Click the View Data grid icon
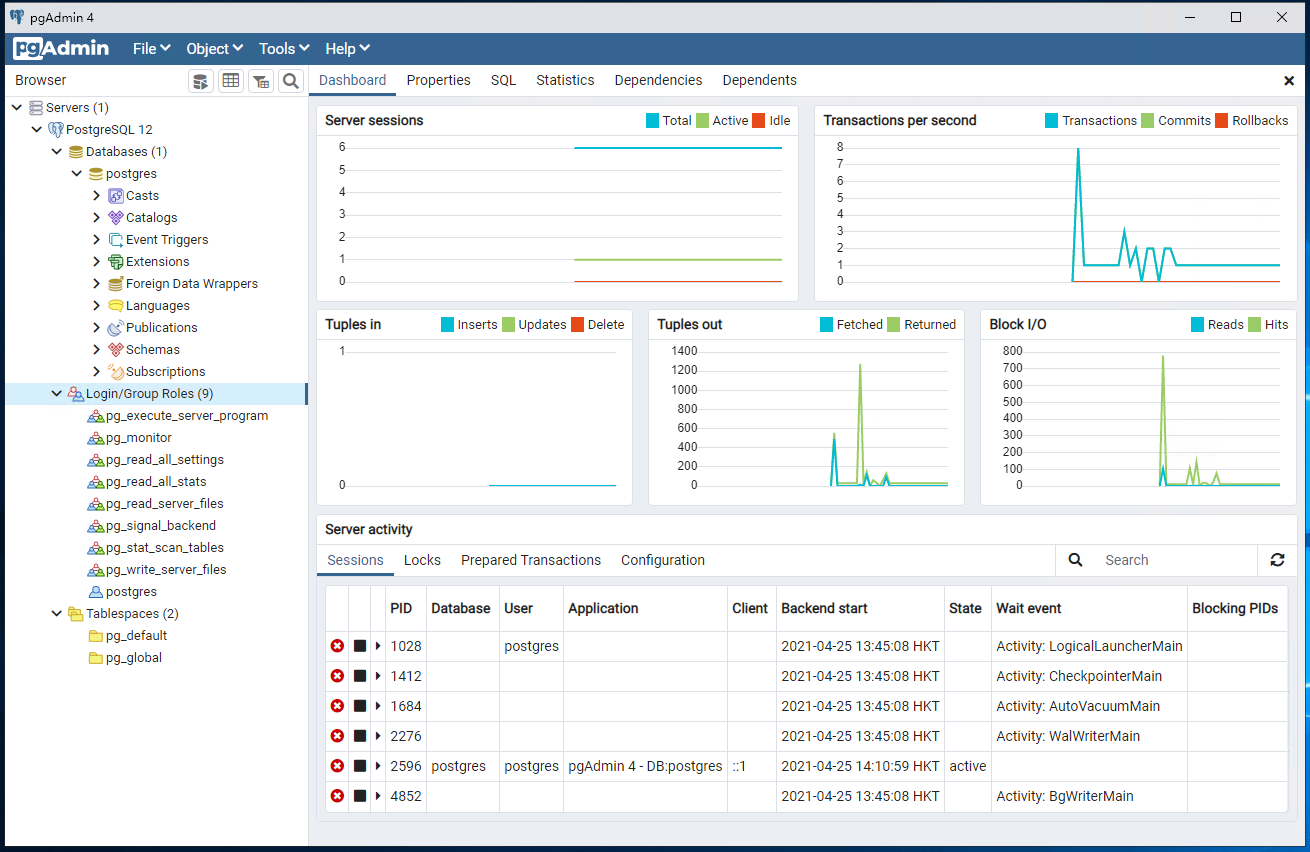 point(231,80)
